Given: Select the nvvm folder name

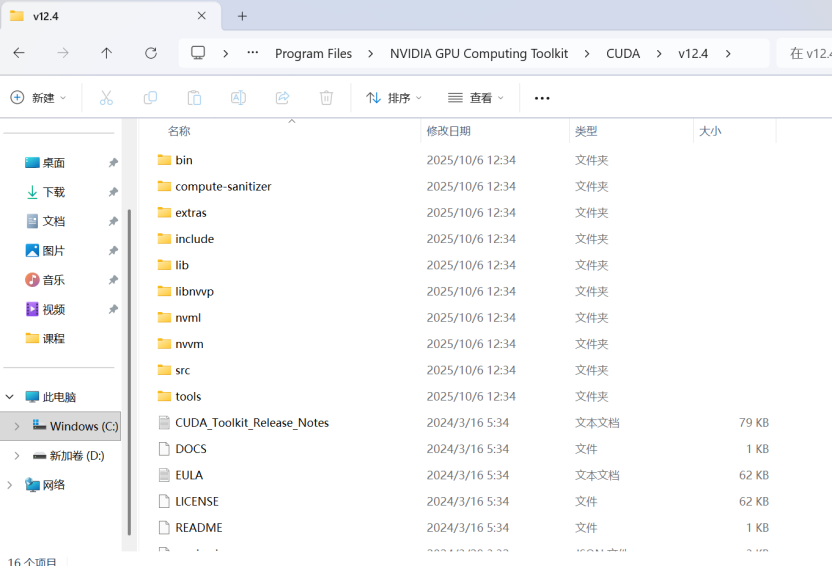Looking at the screenshot, I should (189, 344).
